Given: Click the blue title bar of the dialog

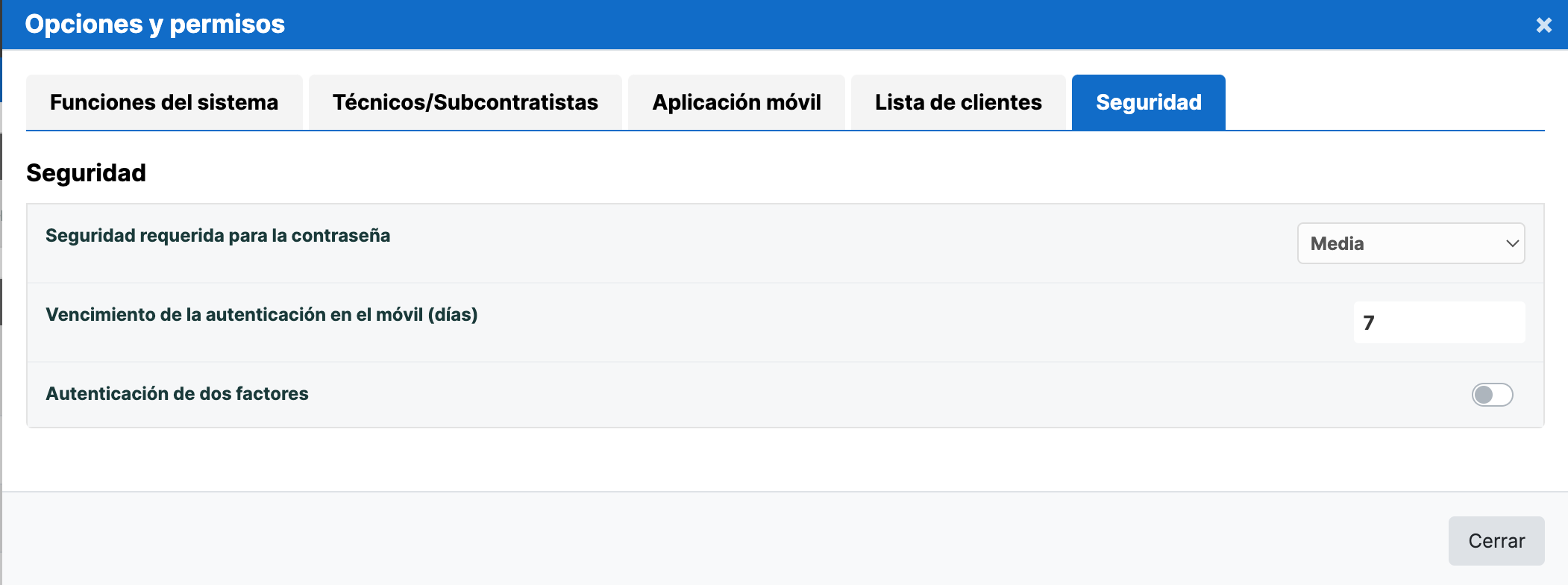Looking at the screenshot, I should point(785,25).
